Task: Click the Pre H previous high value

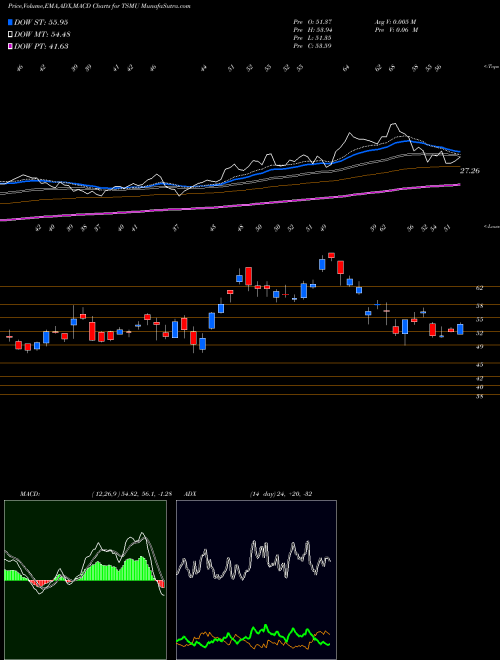Action: [312, 30]
